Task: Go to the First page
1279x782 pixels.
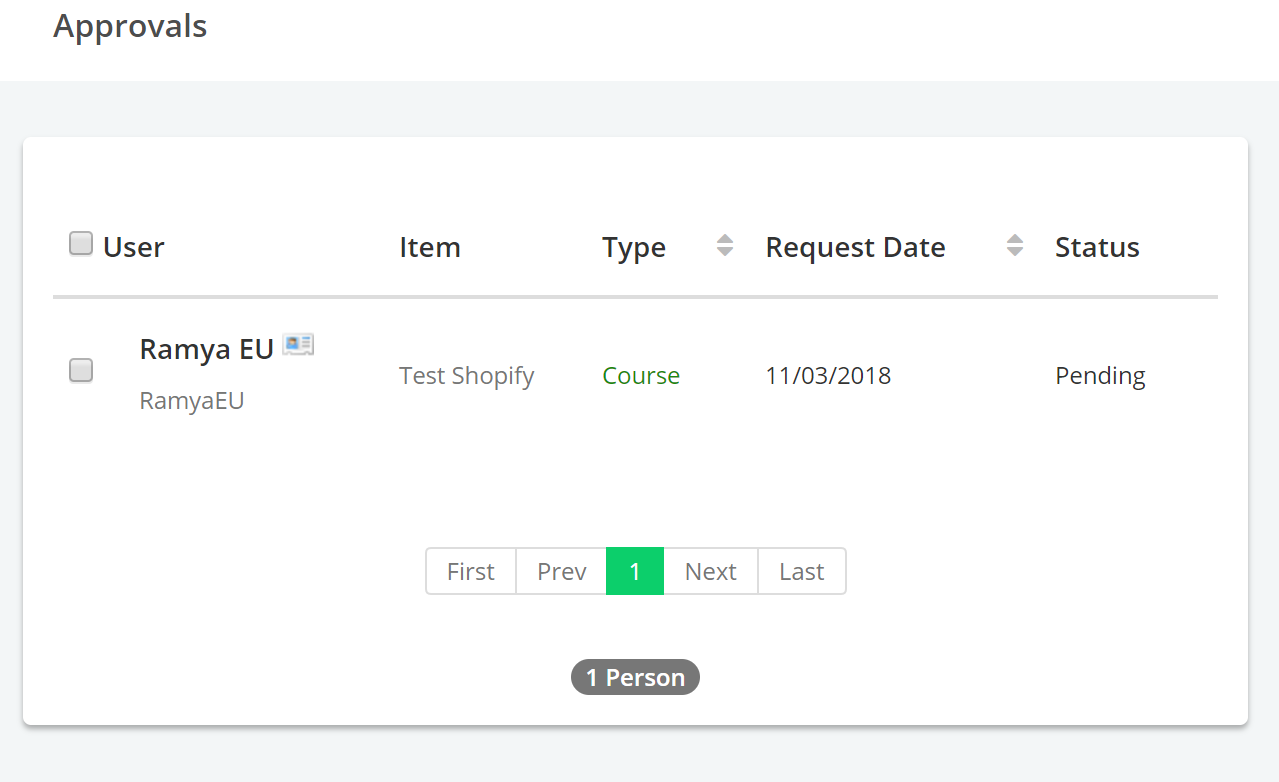Action: [x=471, y=571]
